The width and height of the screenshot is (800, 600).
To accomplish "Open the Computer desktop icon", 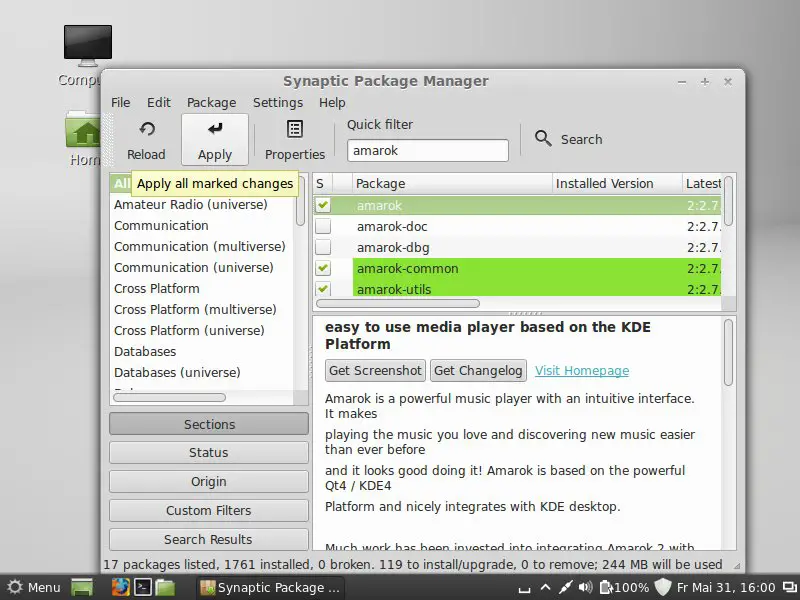I will [88, 46].
